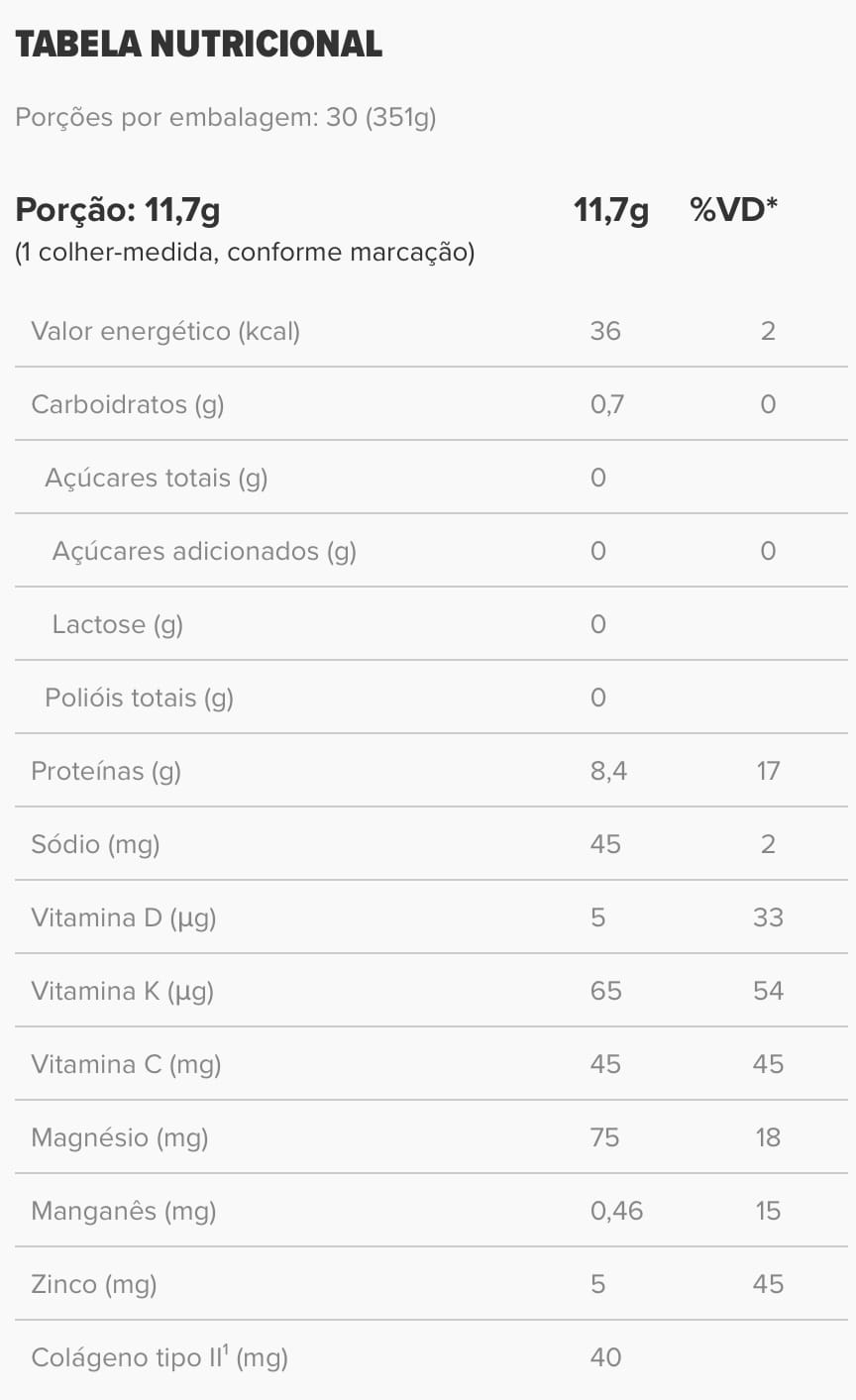Select the Polióis totais (g) label
The image size is (856, 1400).
139,698
